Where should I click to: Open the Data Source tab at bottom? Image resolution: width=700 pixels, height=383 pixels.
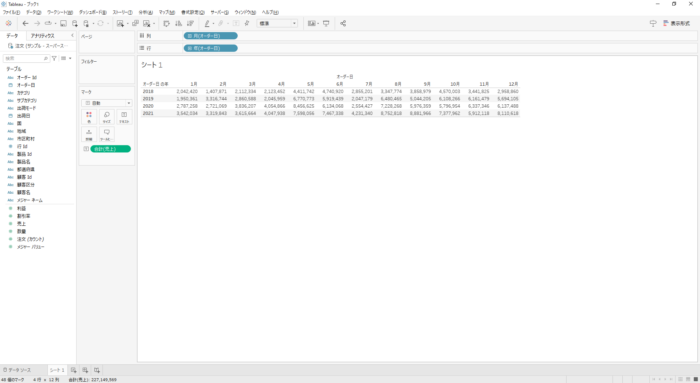coord(17,370)
